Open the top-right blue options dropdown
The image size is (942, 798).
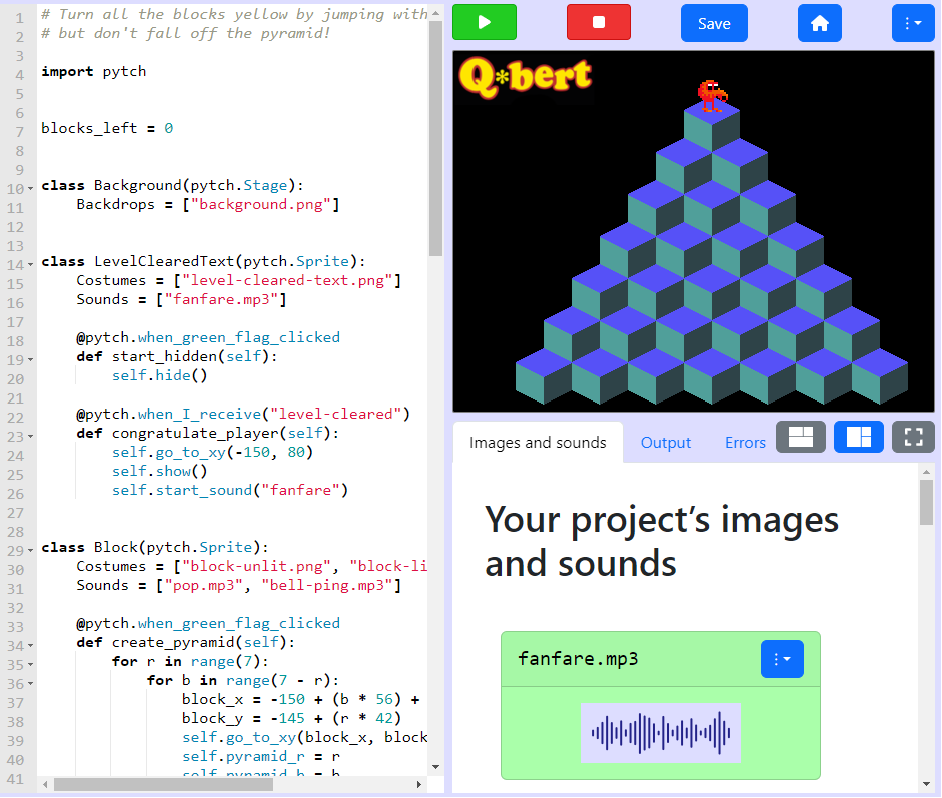point(913,23)
